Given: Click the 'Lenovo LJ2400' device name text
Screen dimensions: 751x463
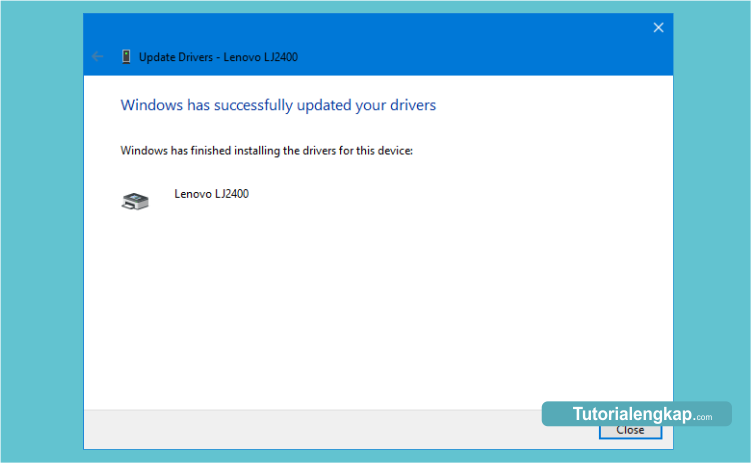Looking at the screenshot, I should tap(211, 194).
